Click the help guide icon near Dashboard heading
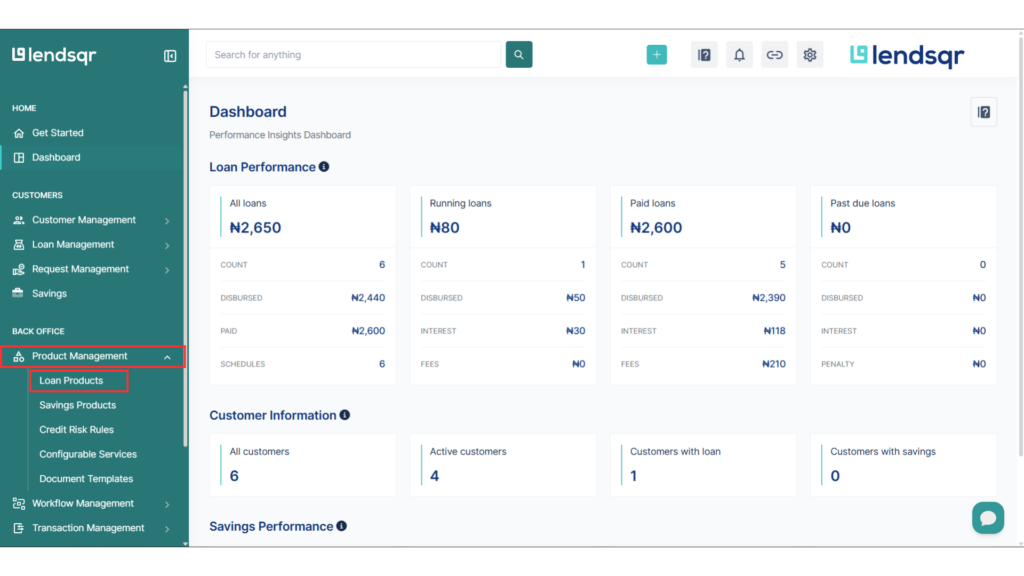Viewport: 1024px width, 576px height. point(983,111)
